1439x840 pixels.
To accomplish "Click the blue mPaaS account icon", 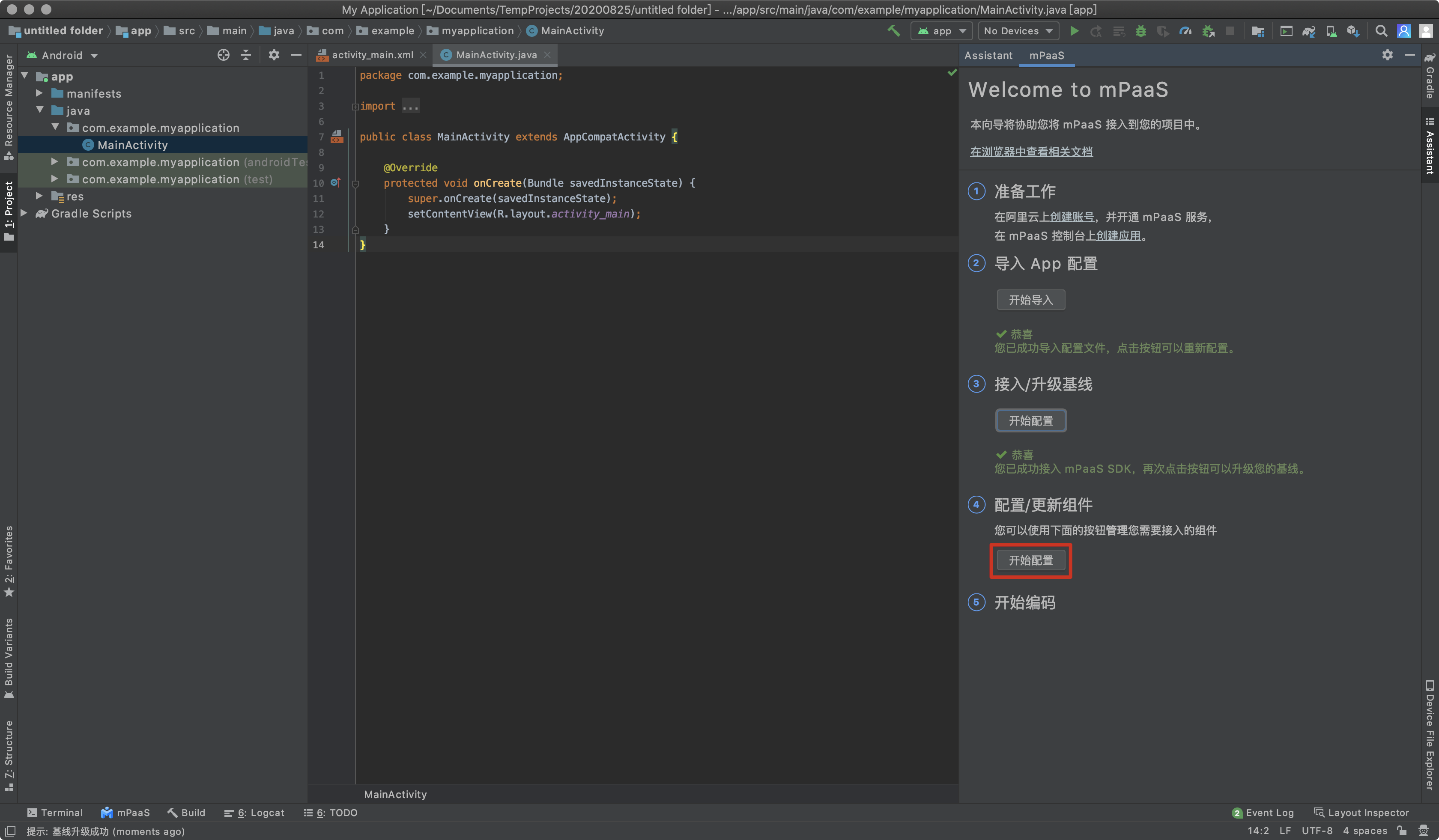I will (1403, 31).
